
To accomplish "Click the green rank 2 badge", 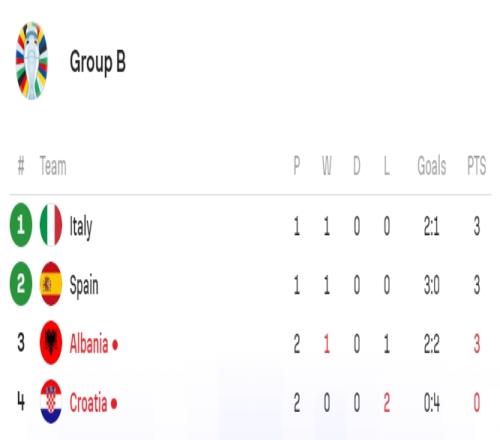I will tap(21, 284).
